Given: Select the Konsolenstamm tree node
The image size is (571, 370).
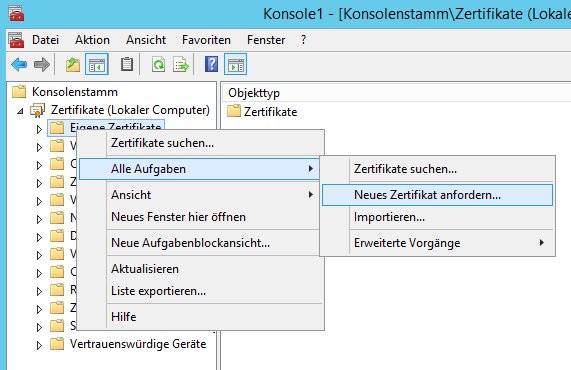Looking at the screenshot, I should tap(75, 92).
